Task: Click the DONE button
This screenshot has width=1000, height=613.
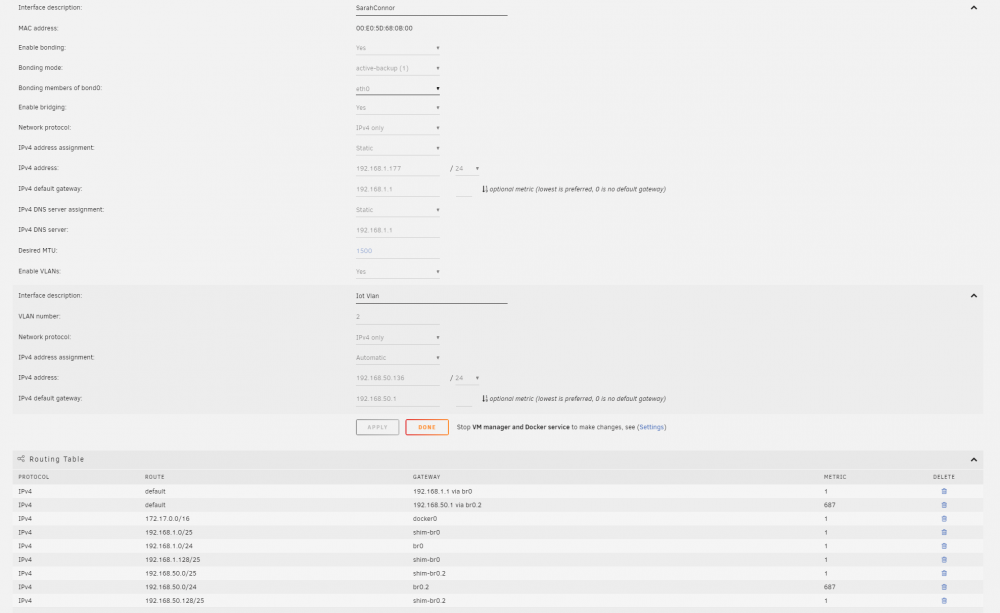Action: click(427, 427)
